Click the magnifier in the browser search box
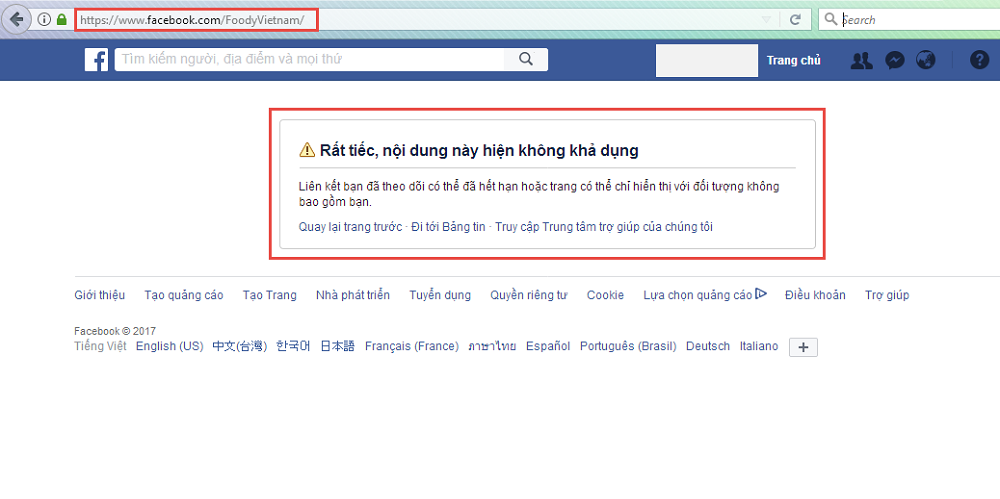 tap(830, 19)
